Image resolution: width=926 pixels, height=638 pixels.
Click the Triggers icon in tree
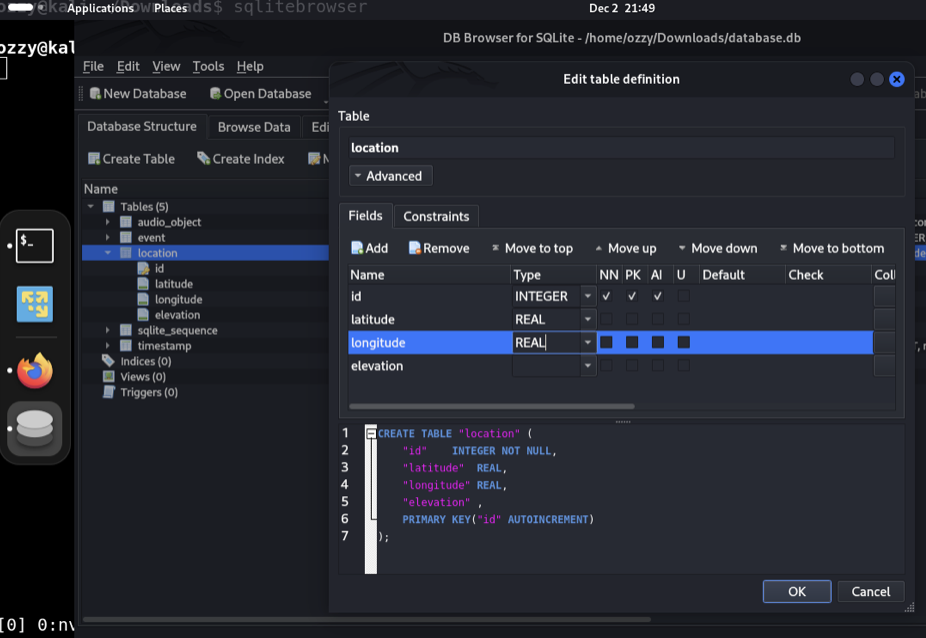109,392
